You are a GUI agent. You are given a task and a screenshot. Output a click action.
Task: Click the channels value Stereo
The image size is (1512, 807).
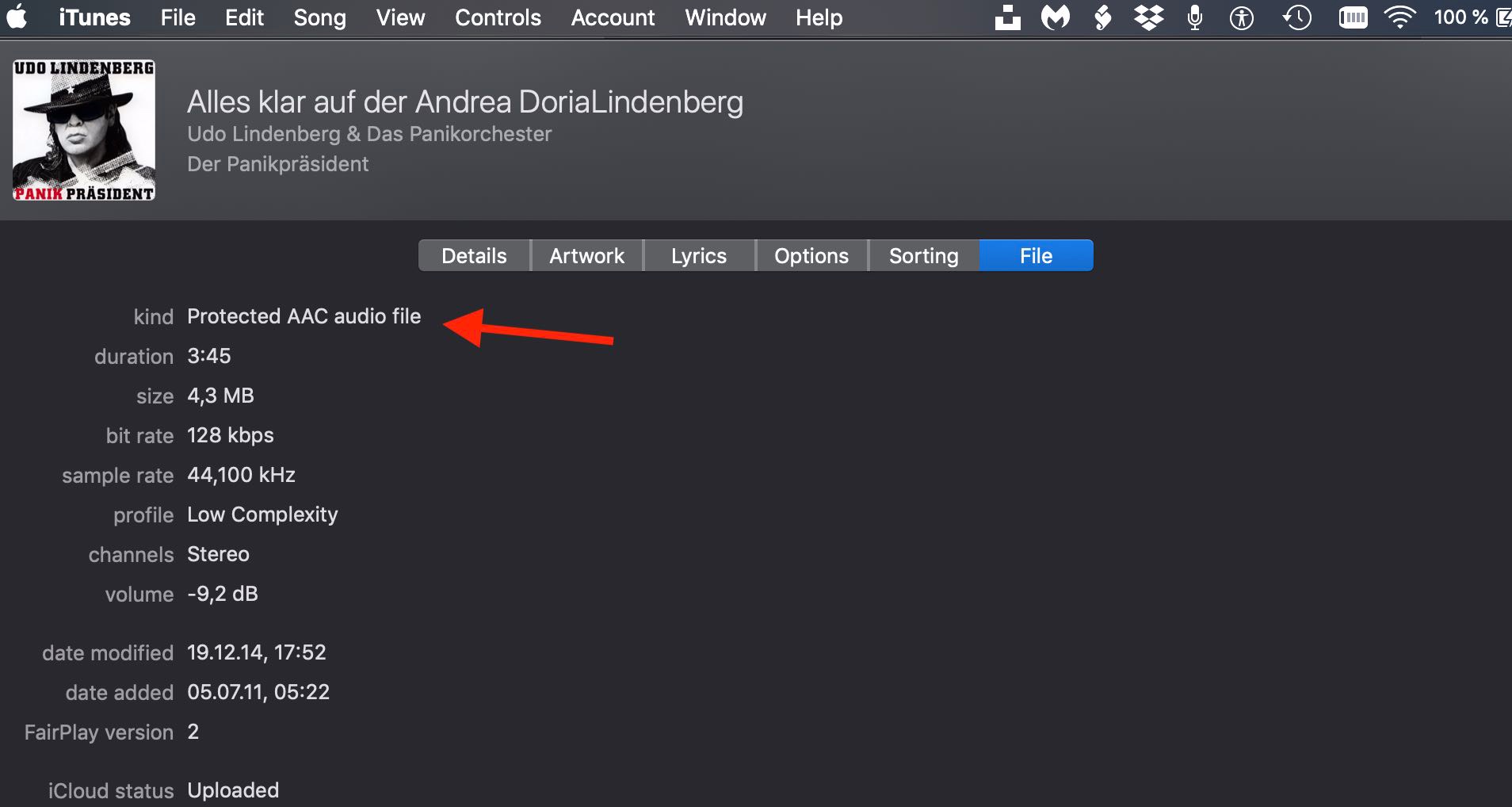click(x=218, y=554)
